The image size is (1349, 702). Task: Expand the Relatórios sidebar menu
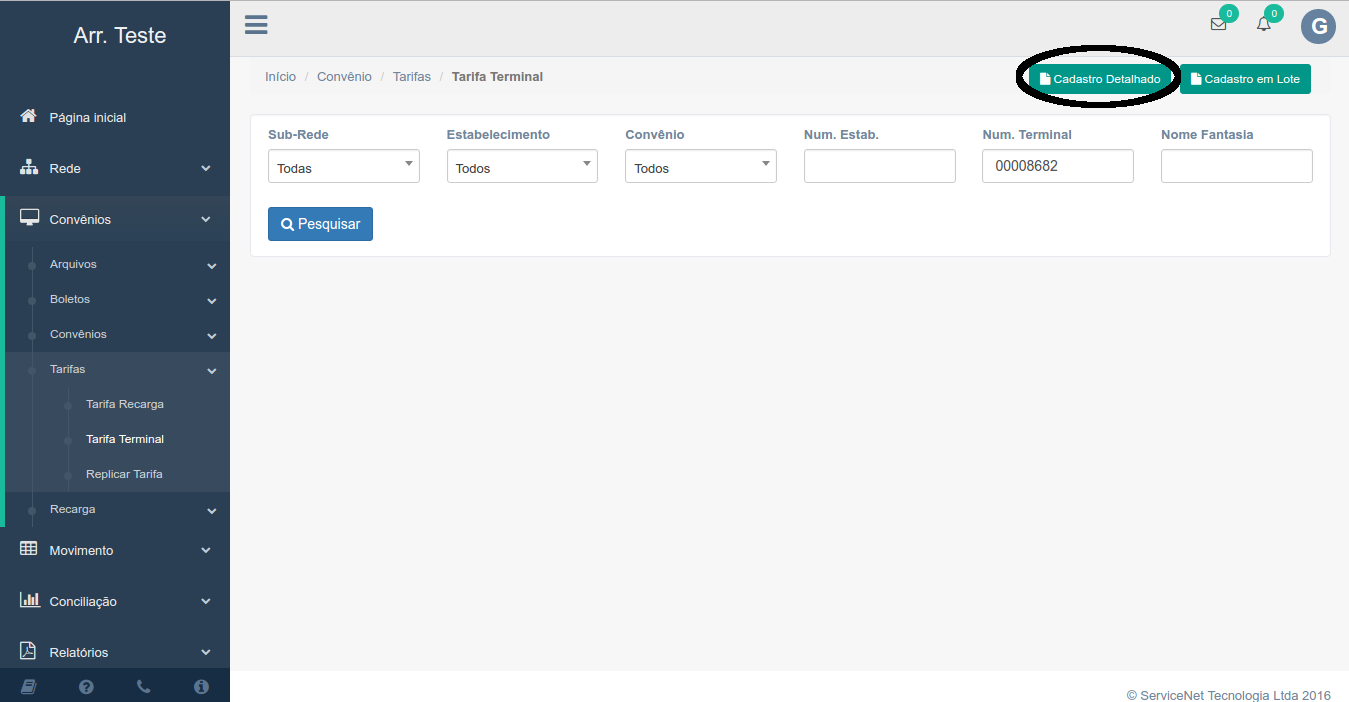tap(115, 652)
